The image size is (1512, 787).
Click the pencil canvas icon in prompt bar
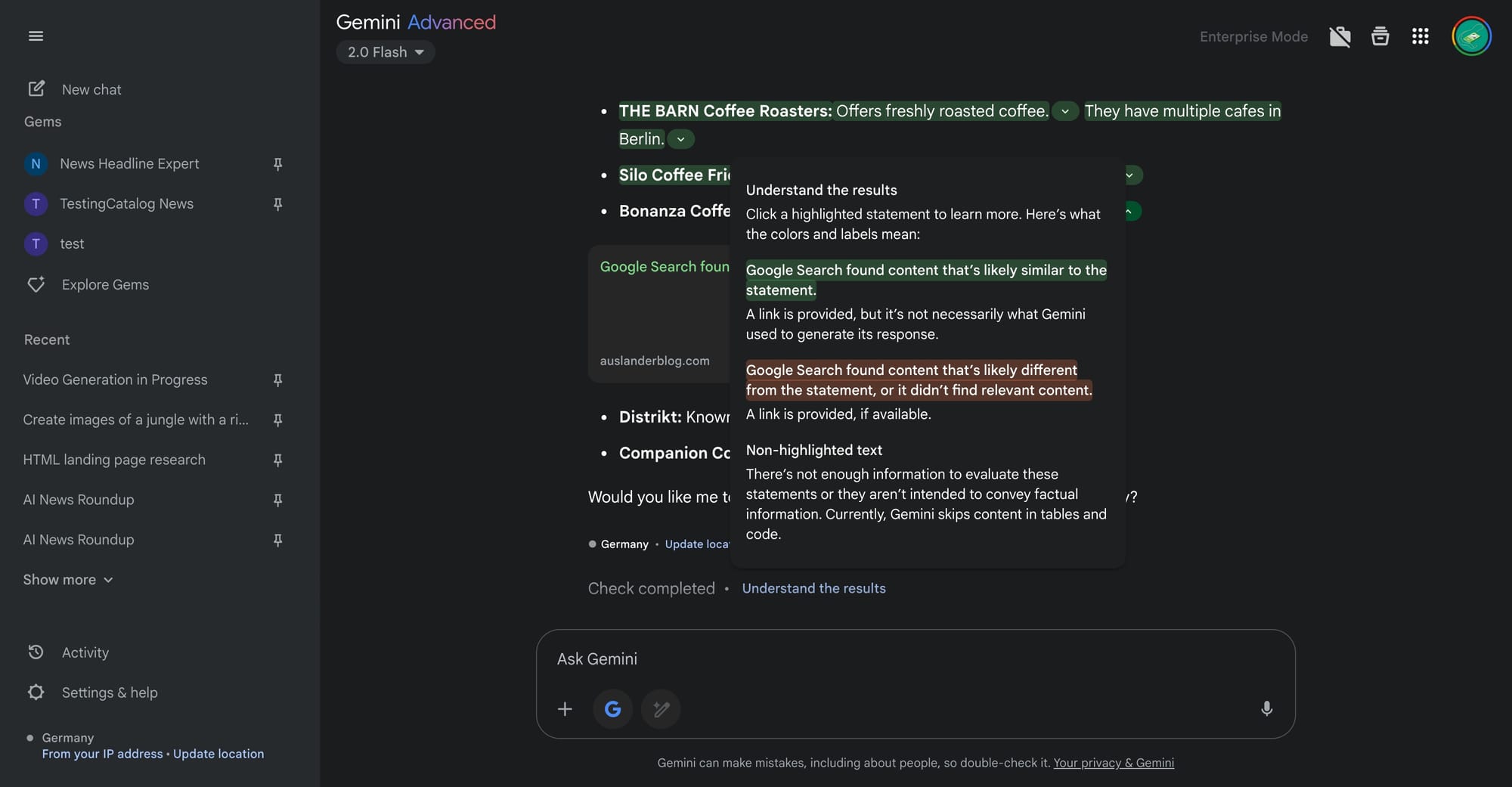661,709
